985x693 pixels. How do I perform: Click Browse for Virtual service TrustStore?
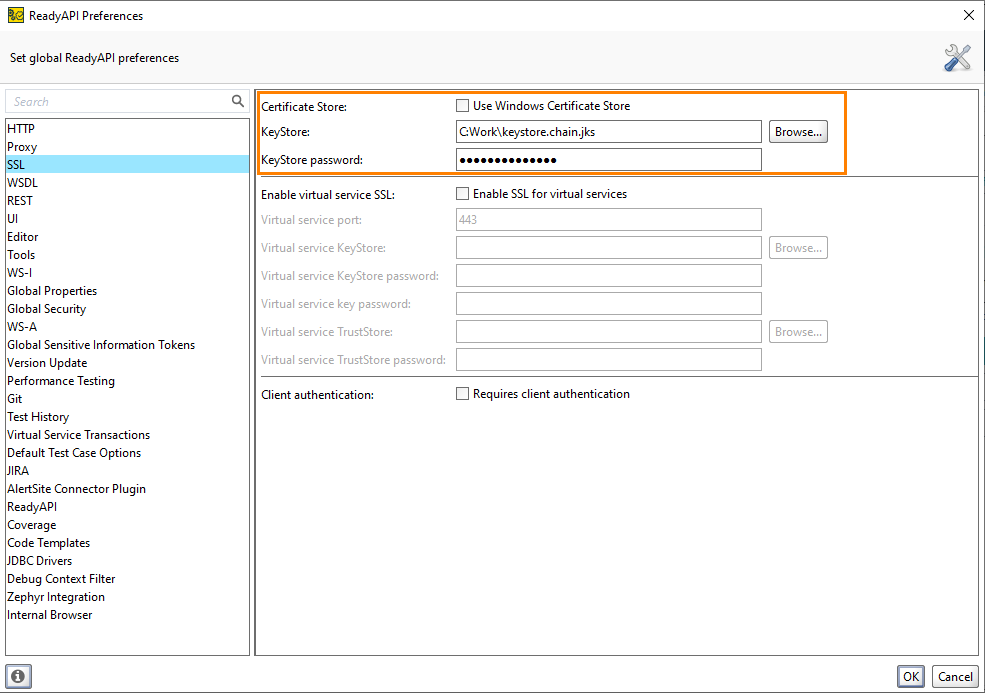(798, 332)
